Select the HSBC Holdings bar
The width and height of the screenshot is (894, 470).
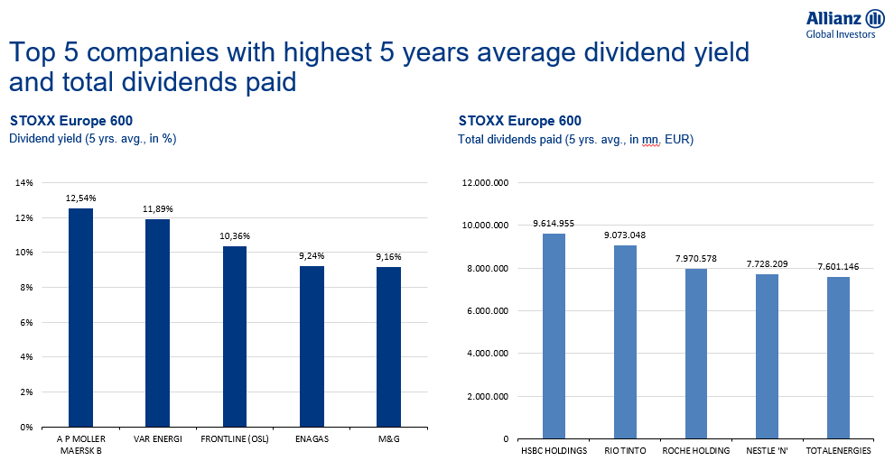coord(554,336)
